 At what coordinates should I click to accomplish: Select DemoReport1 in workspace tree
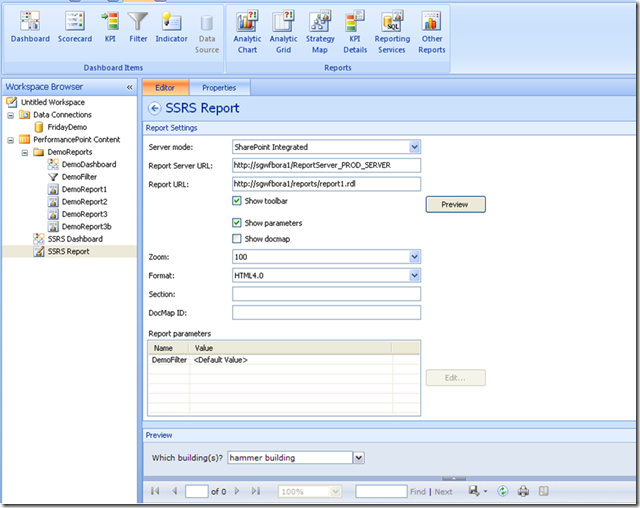coord(84,189)
